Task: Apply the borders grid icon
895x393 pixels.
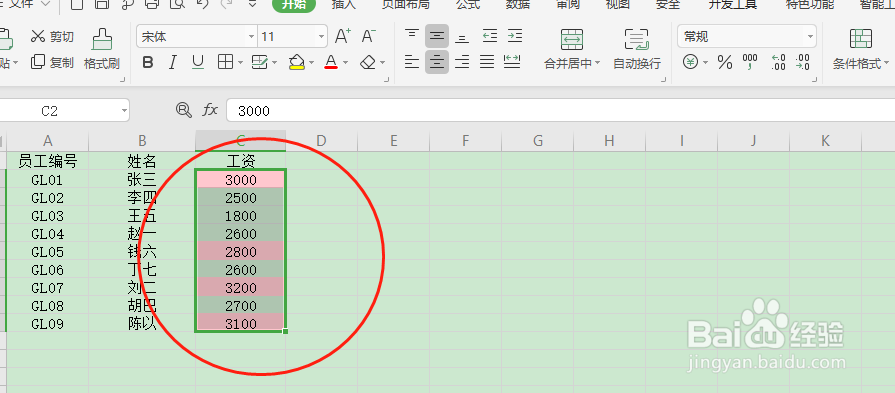Action: 225,62
